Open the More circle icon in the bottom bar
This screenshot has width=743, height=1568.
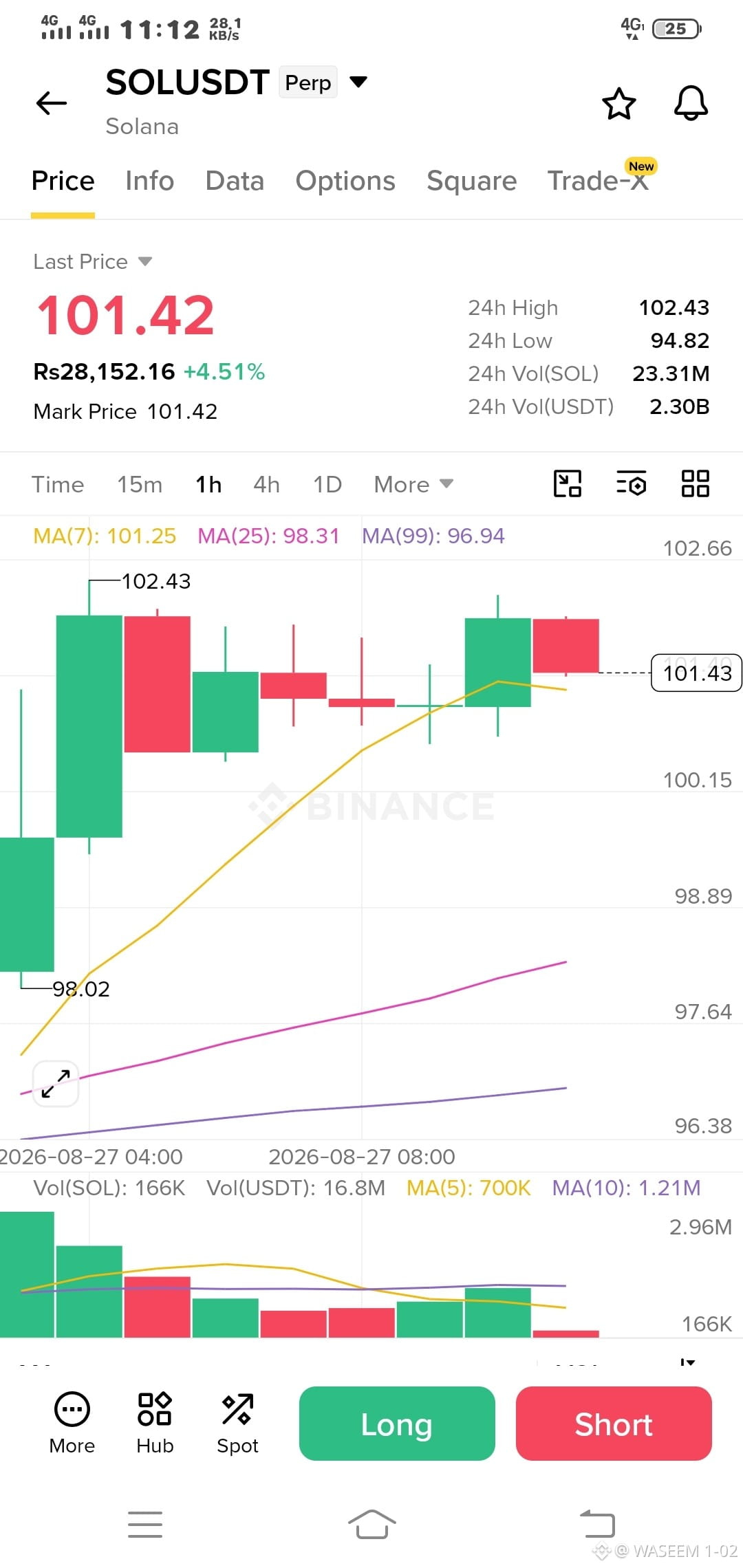pyautogui.click(x=72, y=1424)
